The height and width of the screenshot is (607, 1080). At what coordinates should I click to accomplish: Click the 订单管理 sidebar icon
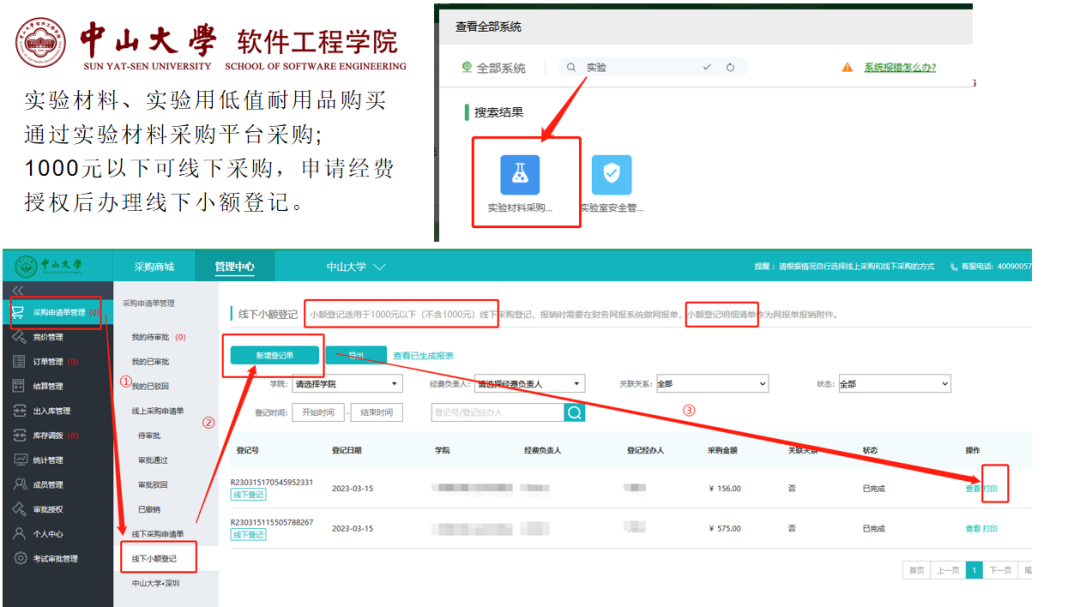[x=20, y=361]
